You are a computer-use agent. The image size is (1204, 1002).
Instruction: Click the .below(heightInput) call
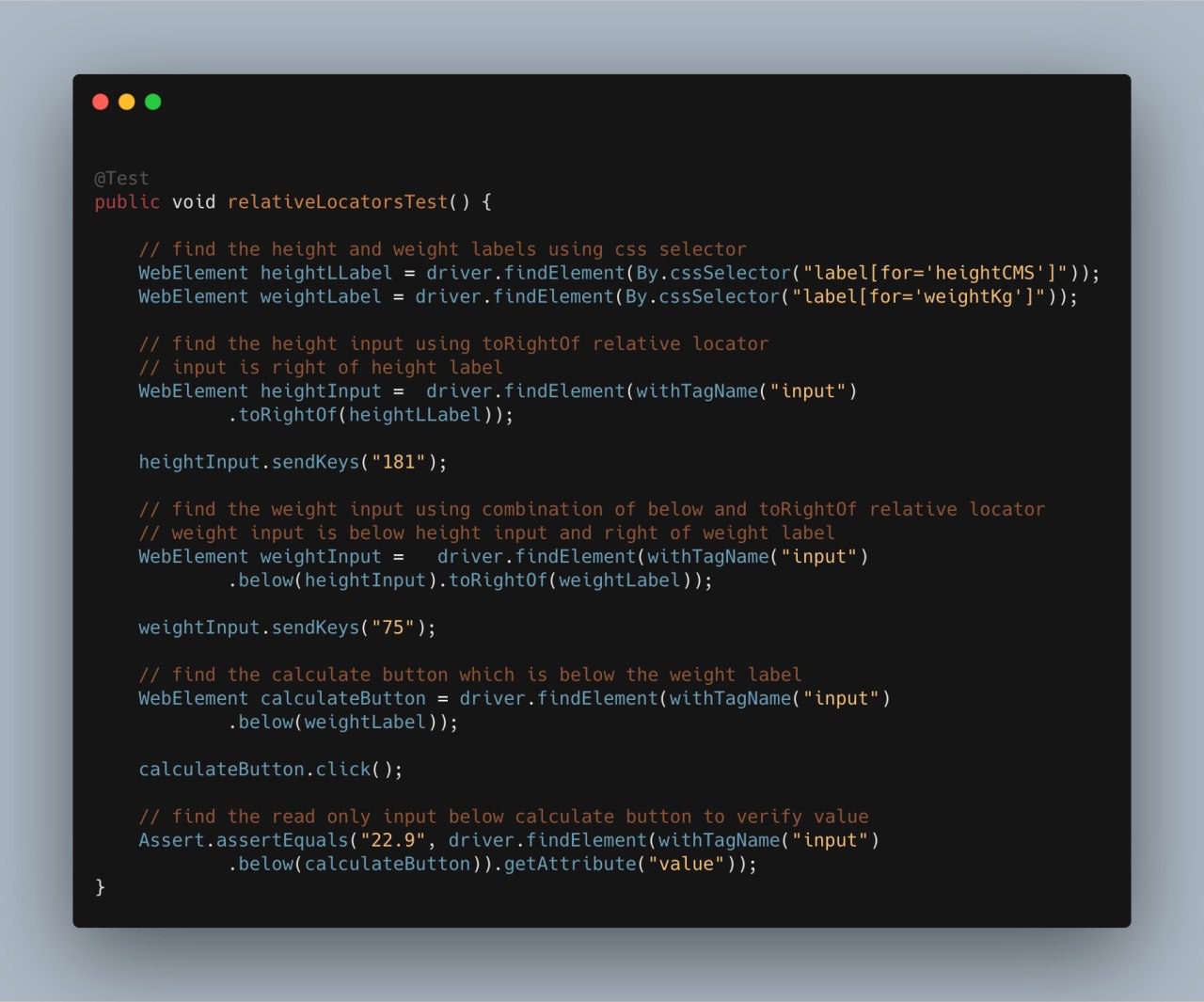click(332, 581)
